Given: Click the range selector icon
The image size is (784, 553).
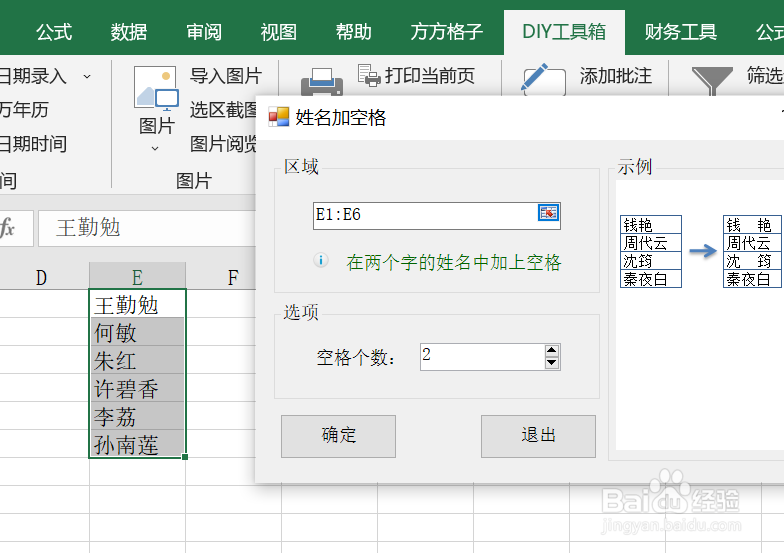Looking at the screenshot, I should click(548, 212).
